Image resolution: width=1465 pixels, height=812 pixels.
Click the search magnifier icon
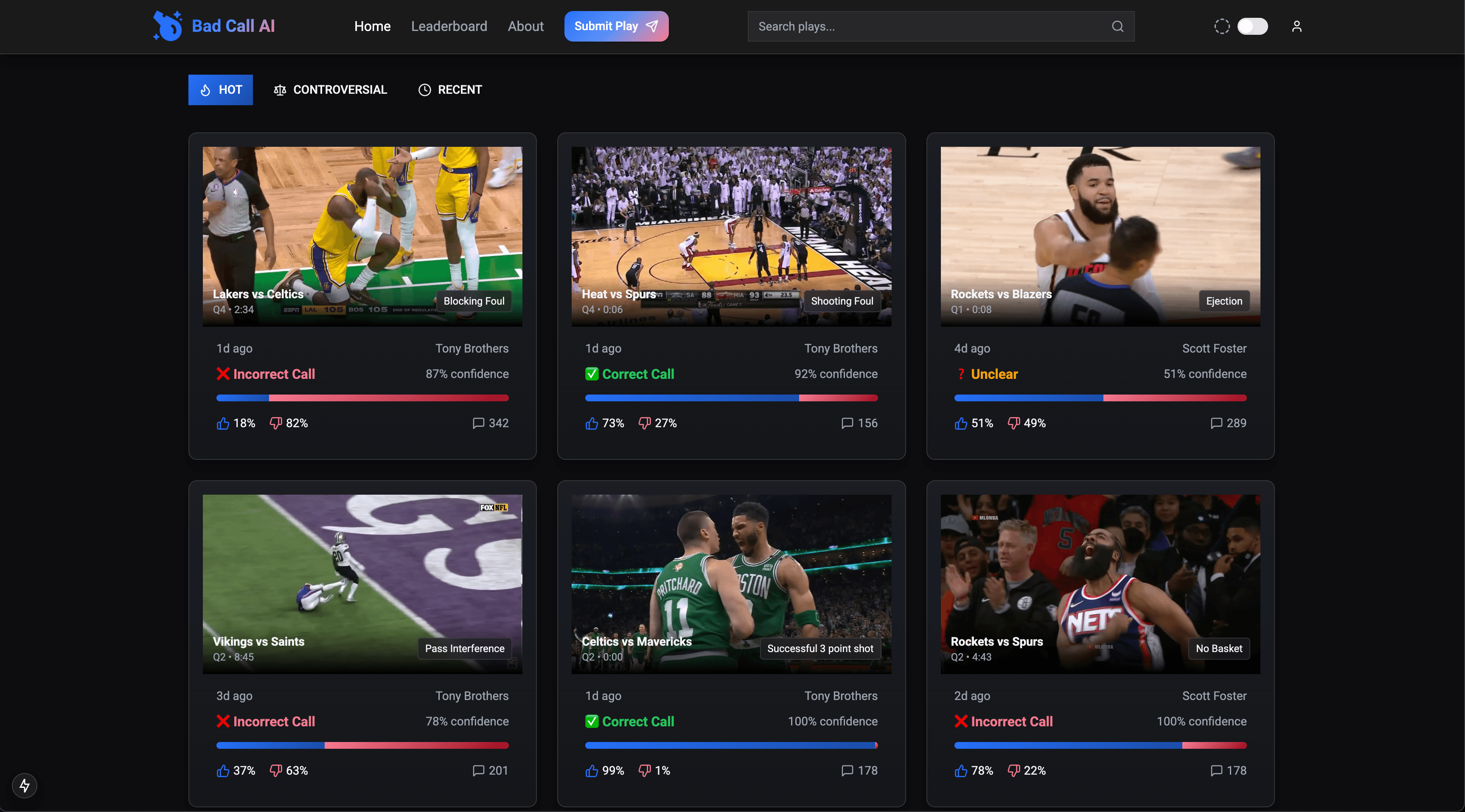pyautogui.click(x=1117, y=26)
